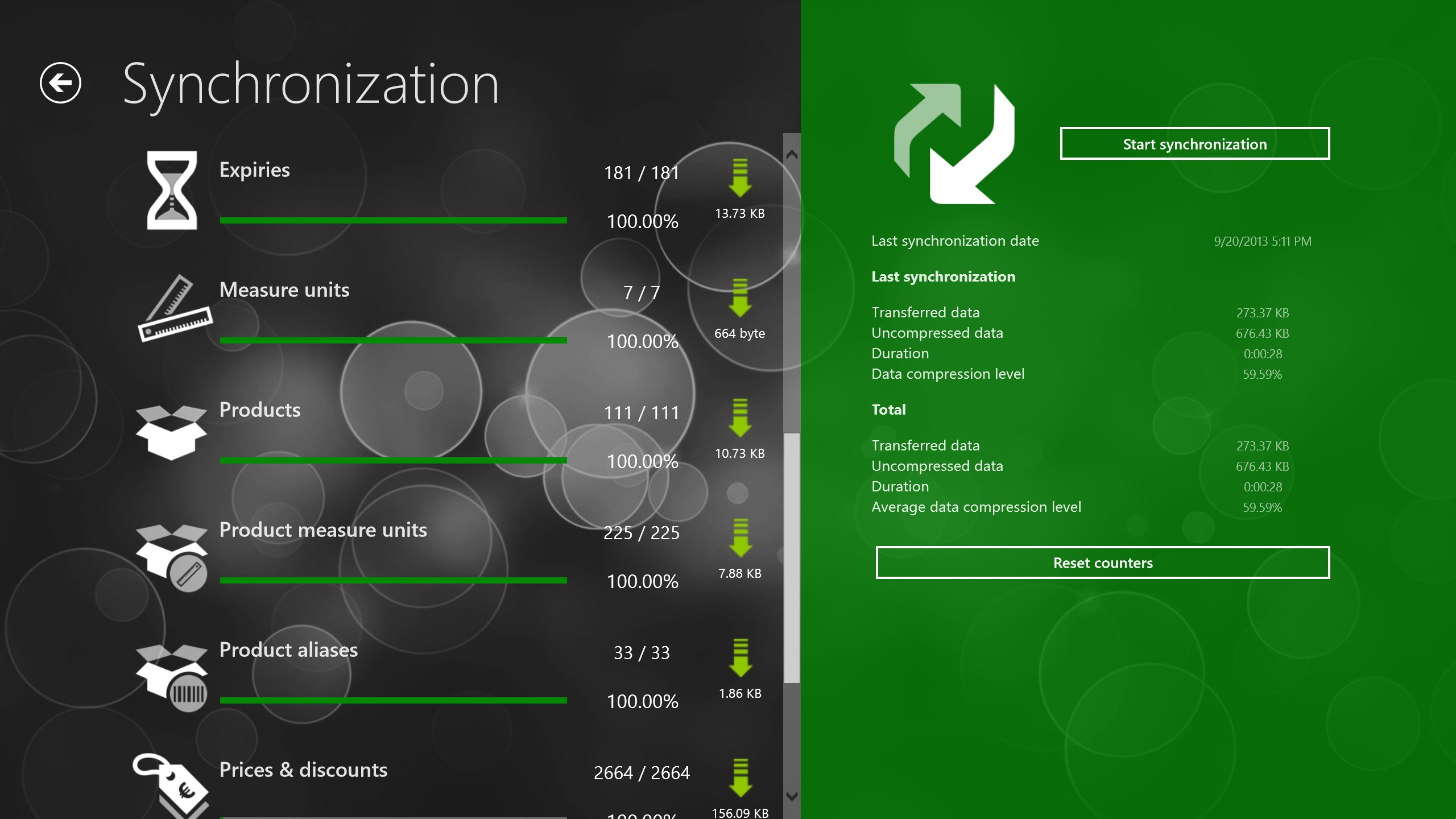Viewport: 1456px width, 819px height.
Task: Select the Measure units list entry label
Action: point(284,290)
